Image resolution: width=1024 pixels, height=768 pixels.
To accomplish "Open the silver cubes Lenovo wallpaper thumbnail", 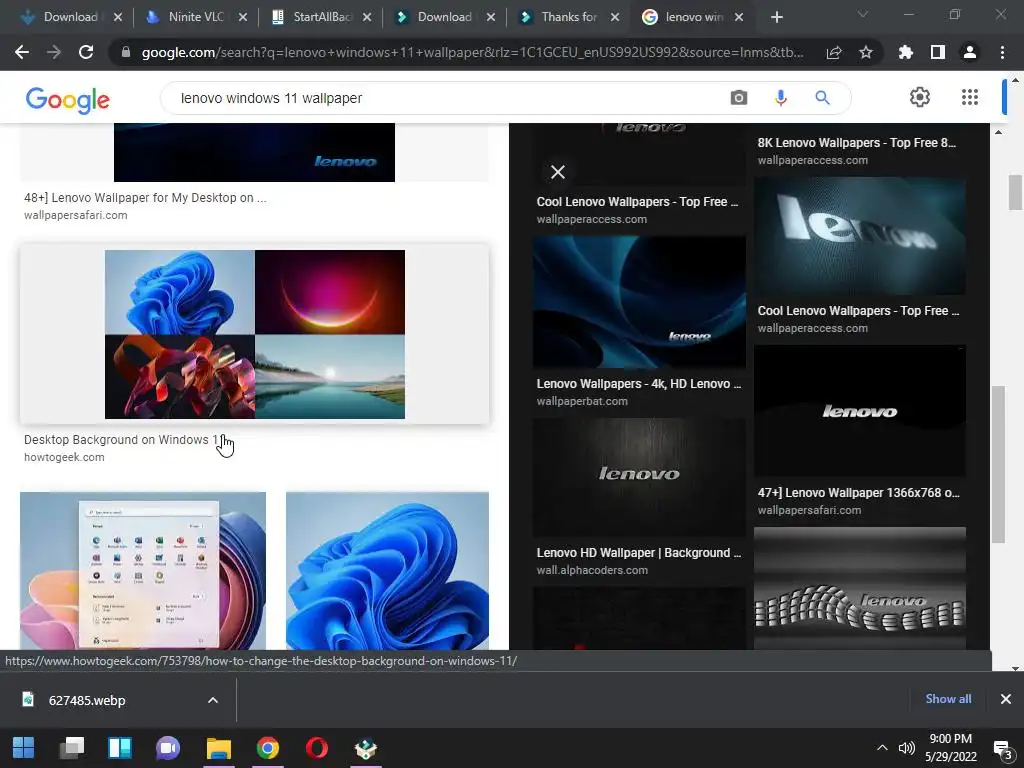I will tap(859, 588).
